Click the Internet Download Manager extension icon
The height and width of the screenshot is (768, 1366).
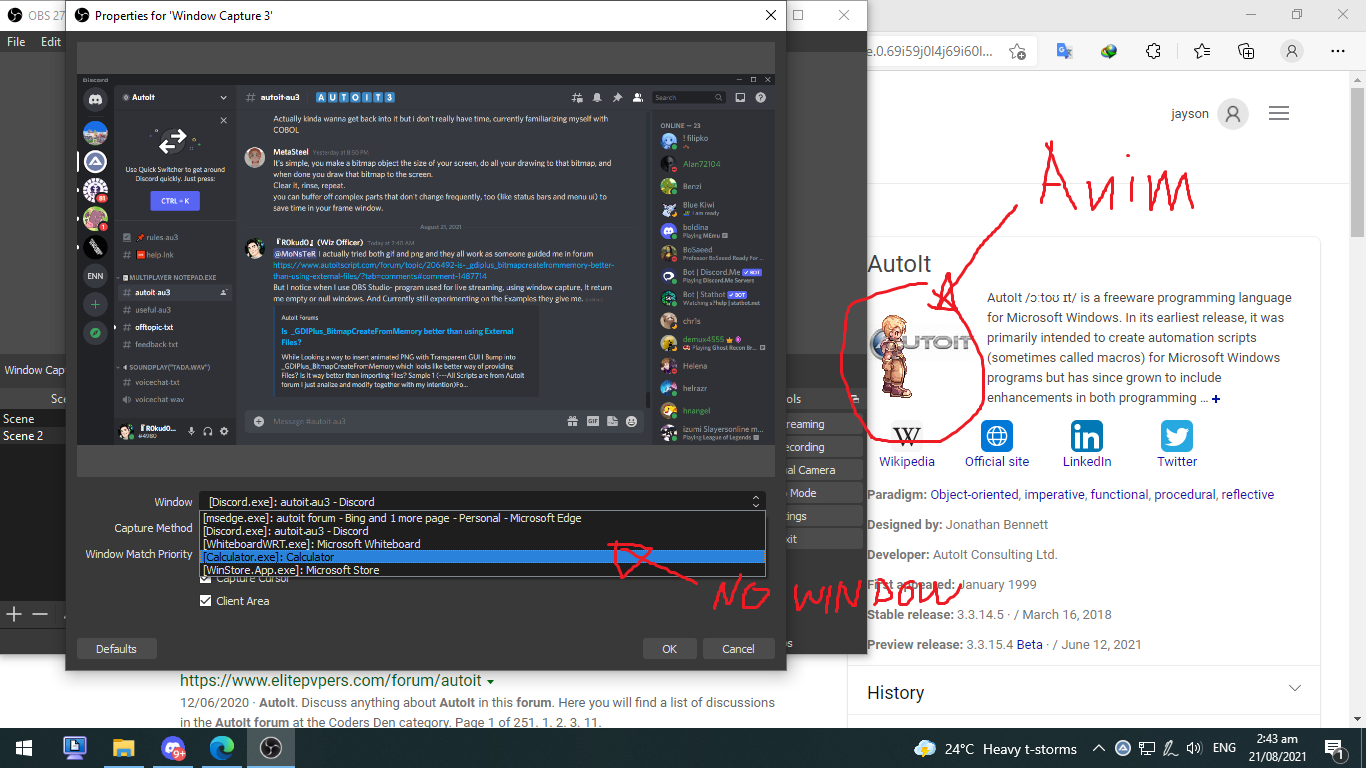coord(1108,51)
